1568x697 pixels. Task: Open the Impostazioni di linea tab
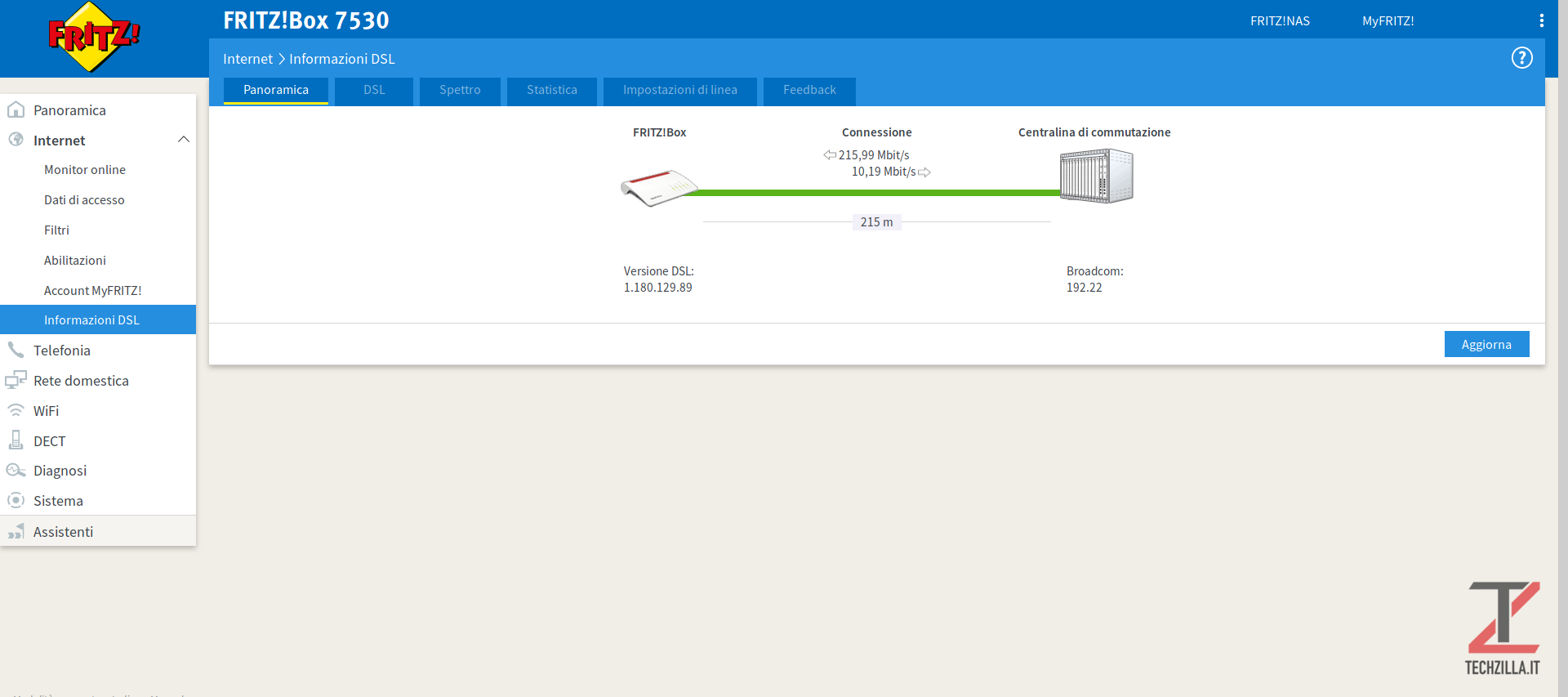click(x=680, y=90)
